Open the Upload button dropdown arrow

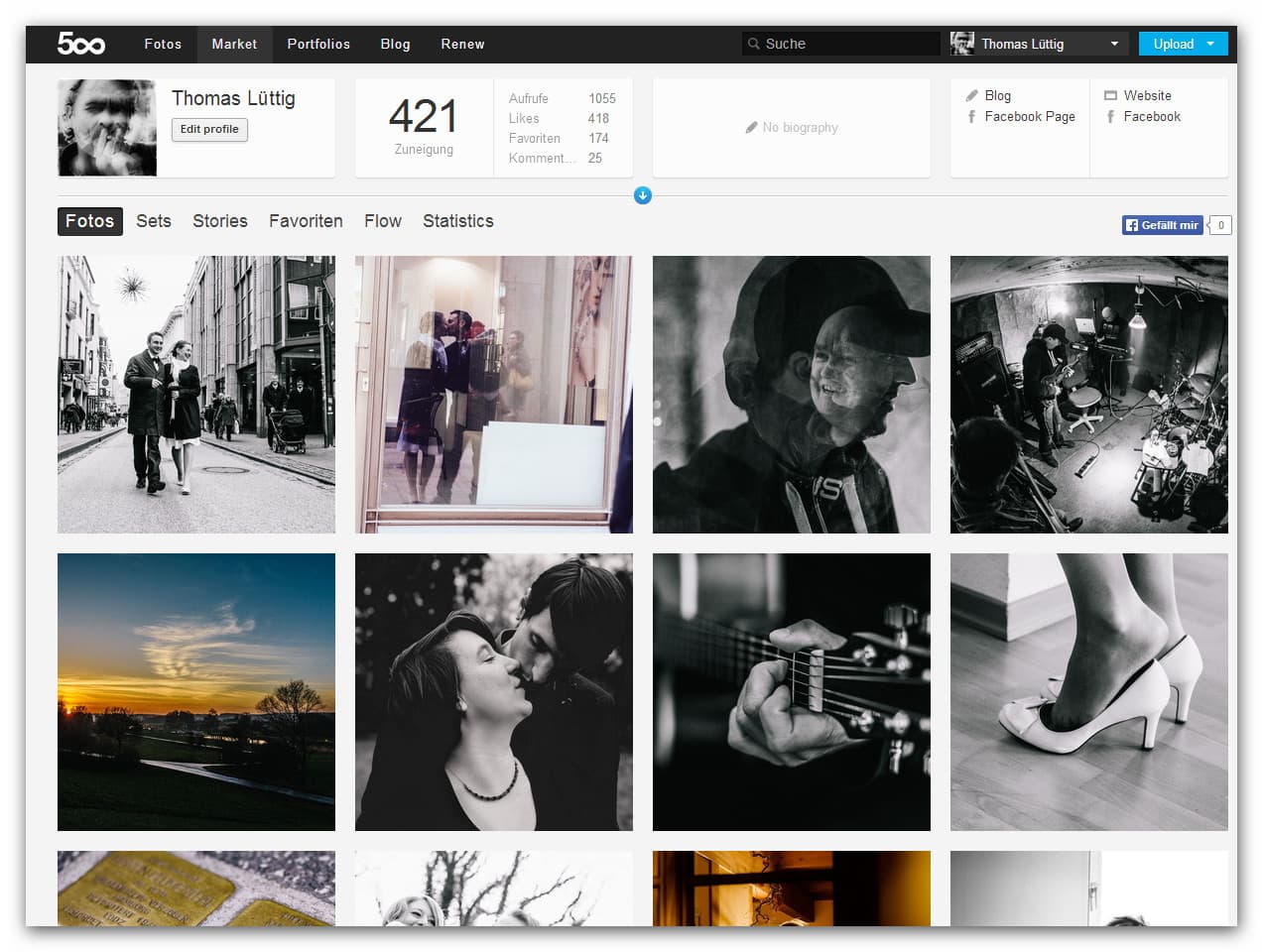1210,44
